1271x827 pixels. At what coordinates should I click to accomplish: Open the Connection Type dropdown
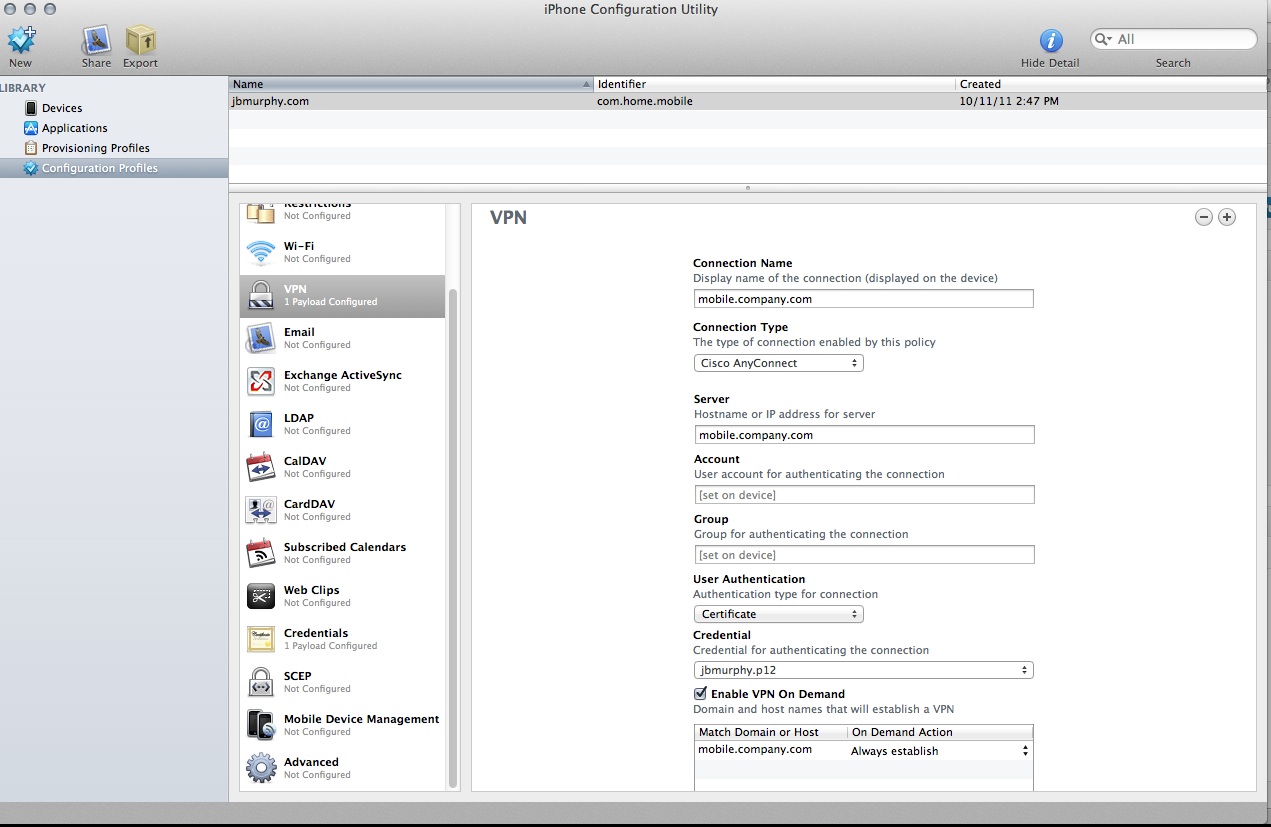pyautogui.click(x=778, y=363)
